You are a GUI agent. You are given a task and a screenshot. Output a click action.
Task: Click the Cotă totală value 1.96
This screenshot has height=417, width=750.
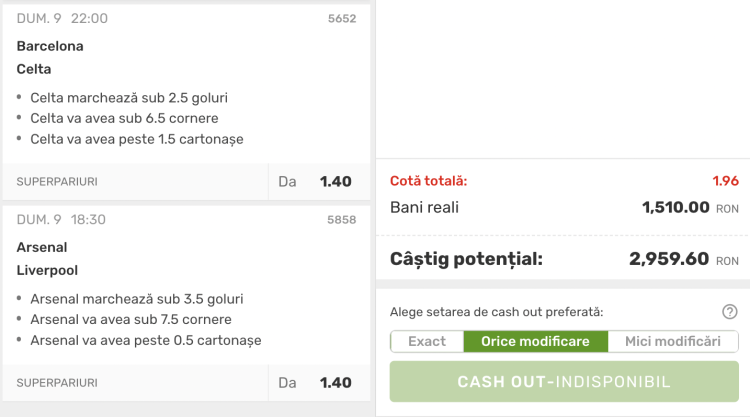725,181
